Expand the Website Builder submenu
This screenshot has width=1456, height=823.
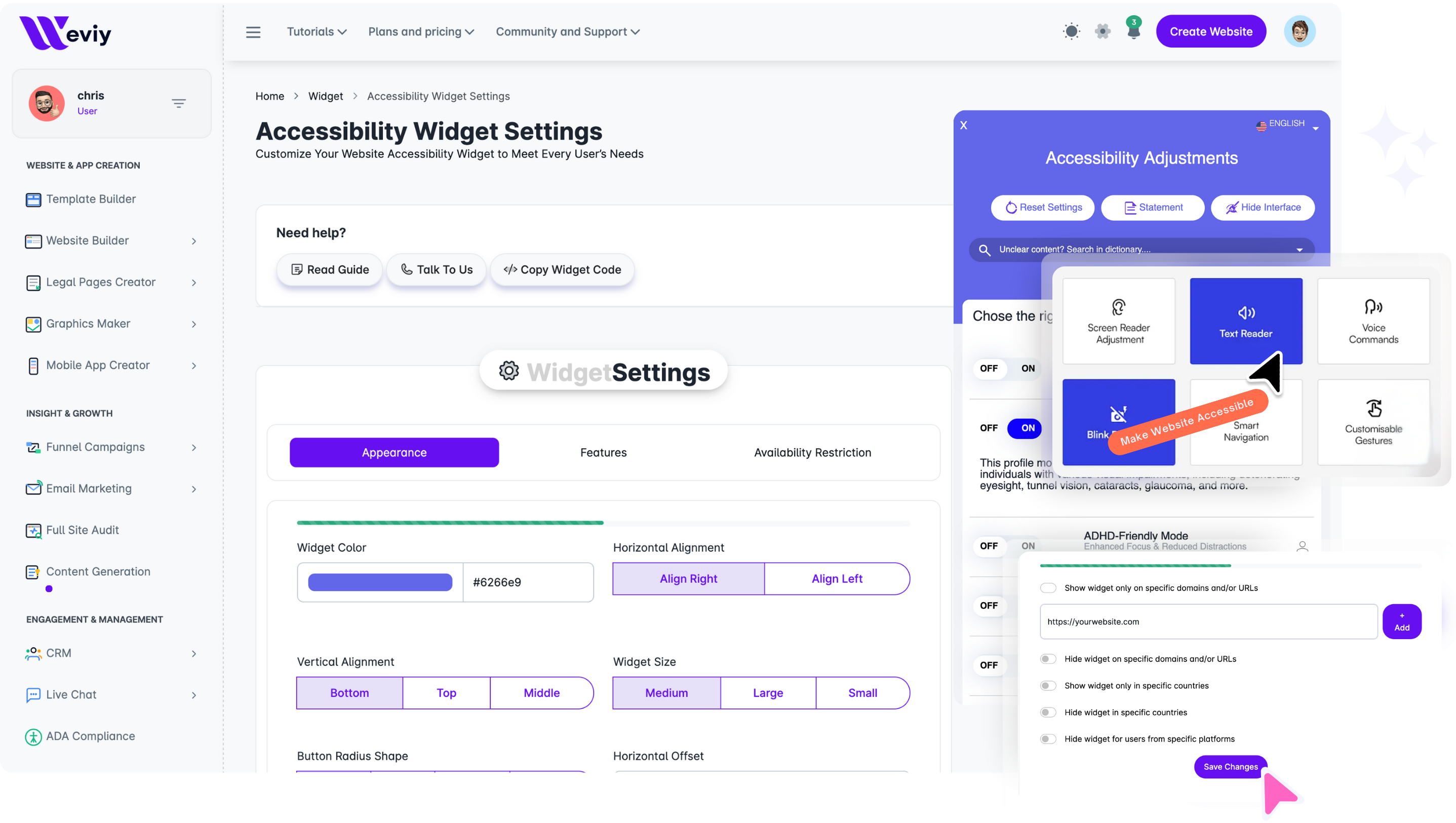pos(194,242)
